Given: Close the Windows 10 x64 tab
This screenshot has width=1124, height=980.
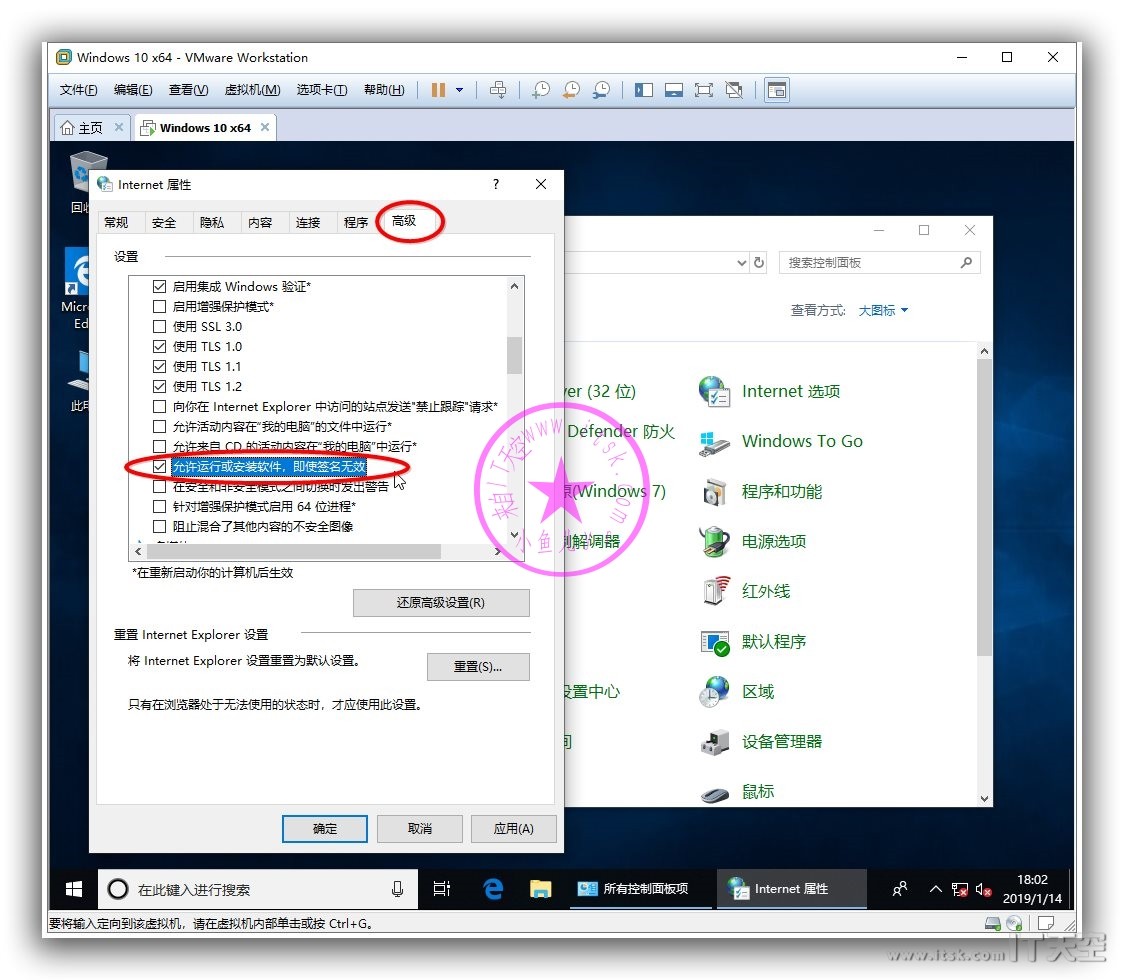Looking at the screenshot, I should tap(265, 127).
